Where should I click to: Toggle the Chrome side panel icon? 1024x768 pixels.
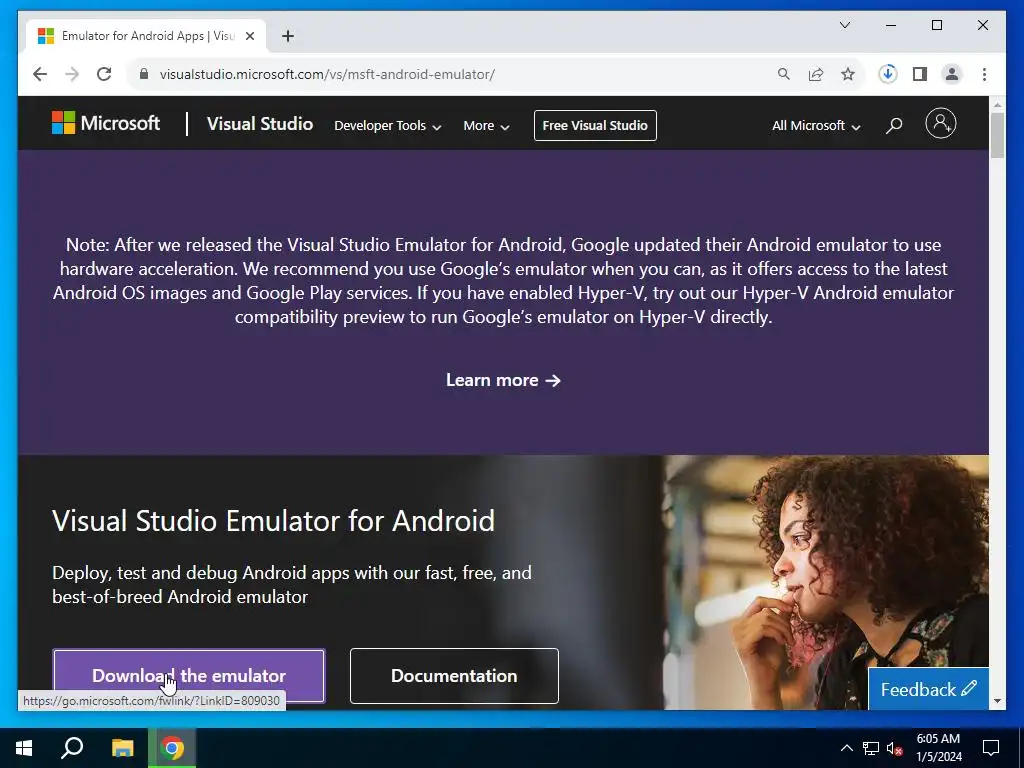click(920, 74)
